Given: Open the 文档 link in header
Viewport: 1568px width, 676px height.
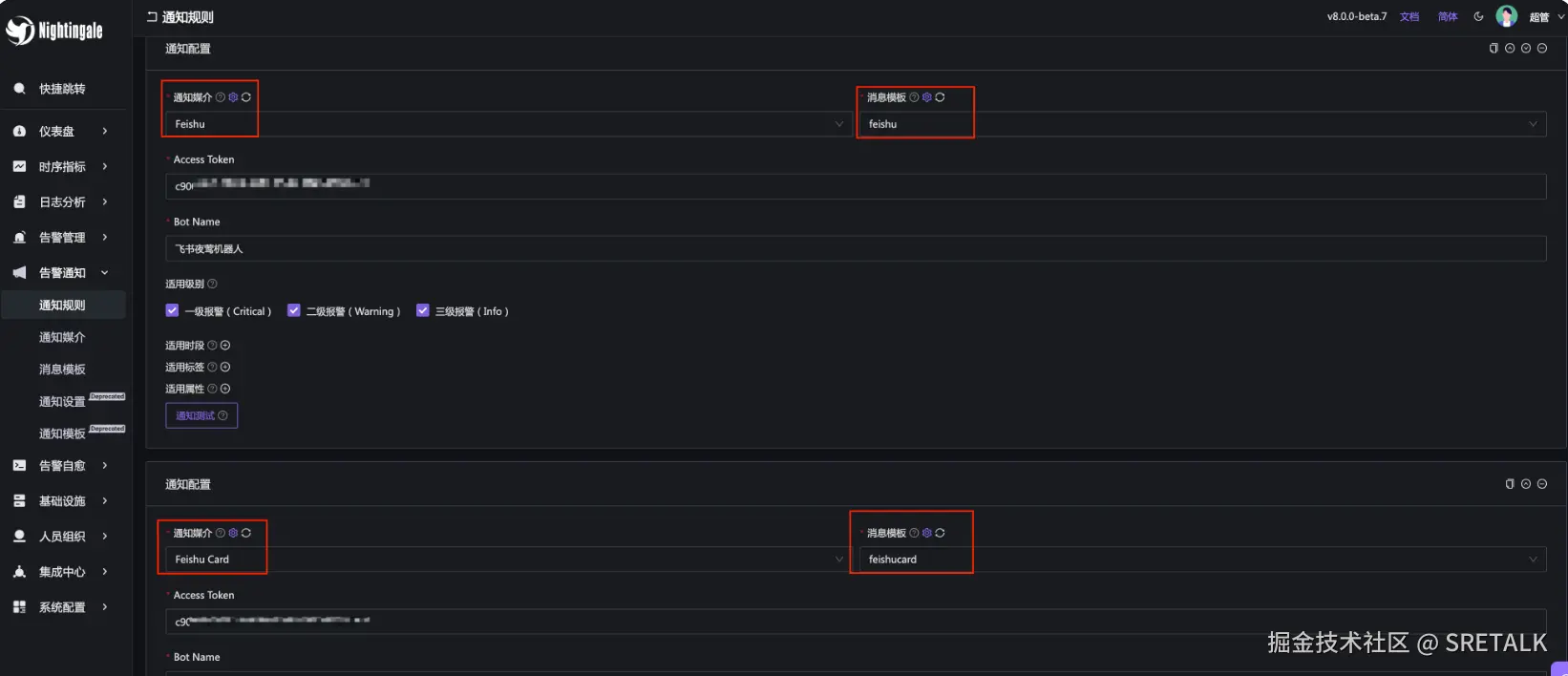Looking at the screenshot, I should pos(1409,17).
